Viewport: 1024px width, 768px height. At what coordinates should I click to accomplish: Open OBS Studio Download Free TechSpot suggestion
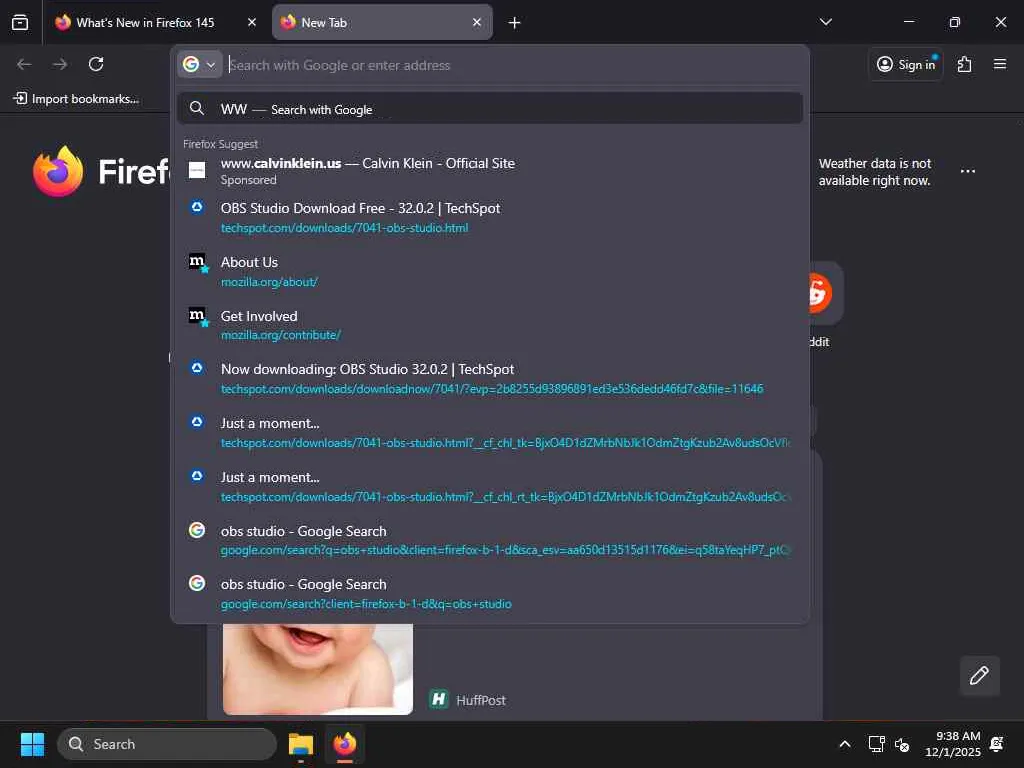tap(490, 217)
